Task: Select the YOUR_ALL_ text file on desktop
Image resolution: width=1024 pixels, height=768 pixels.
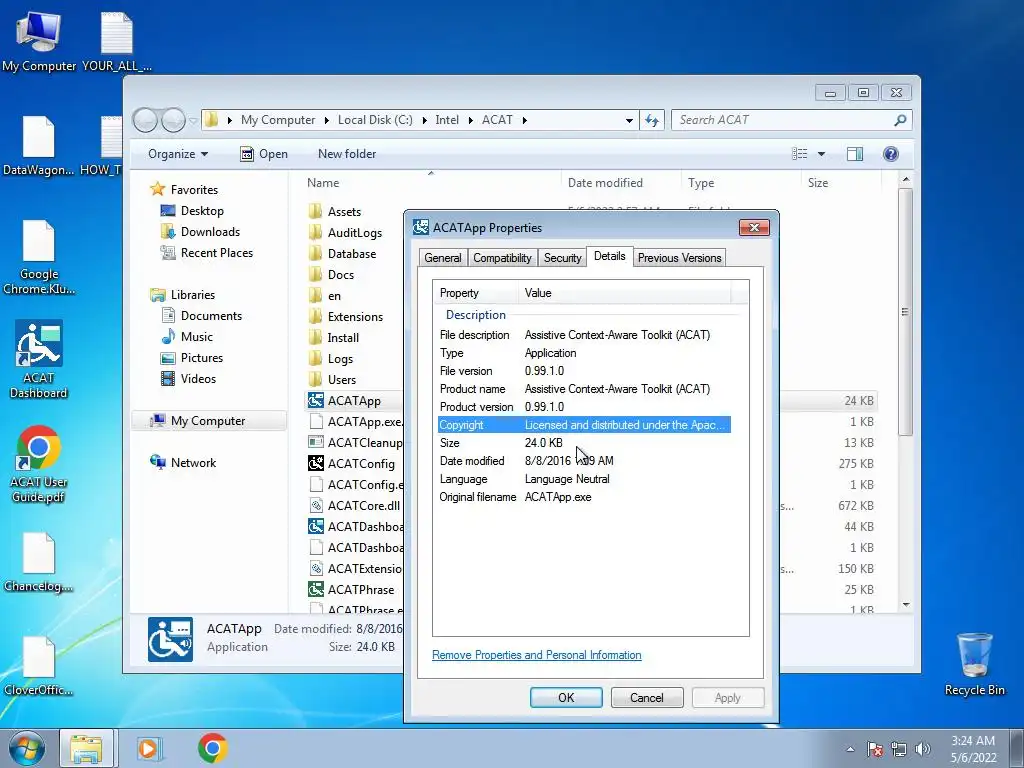Action: [x=116, y=40]
